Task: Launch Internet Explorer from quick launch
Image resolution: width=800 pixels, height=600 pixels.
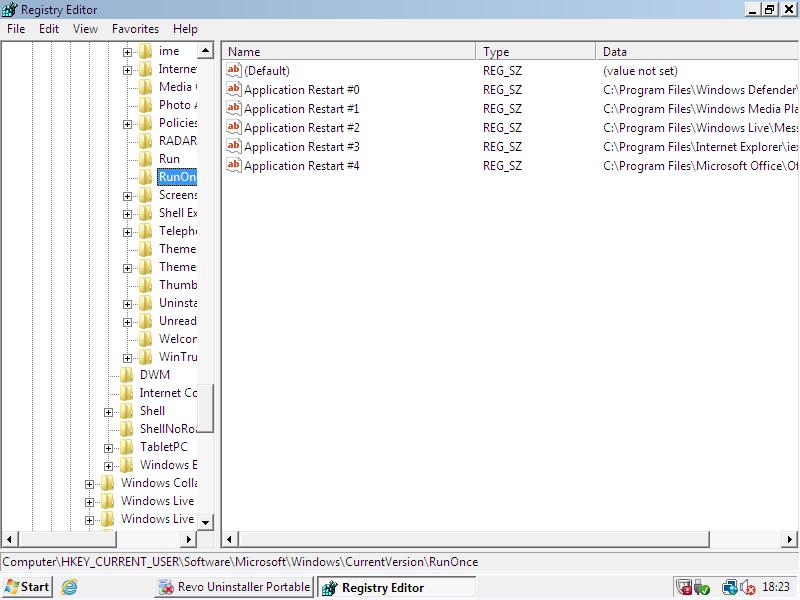Action: (69, 587)
